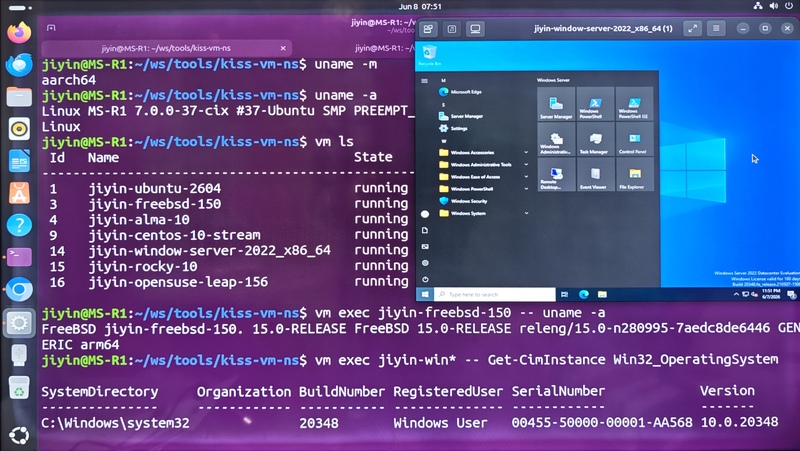The width and height of the screenshot is (800, 451).
Task: Launch LibreOffice Writer from the dock
Action: (x=19, y=161)
